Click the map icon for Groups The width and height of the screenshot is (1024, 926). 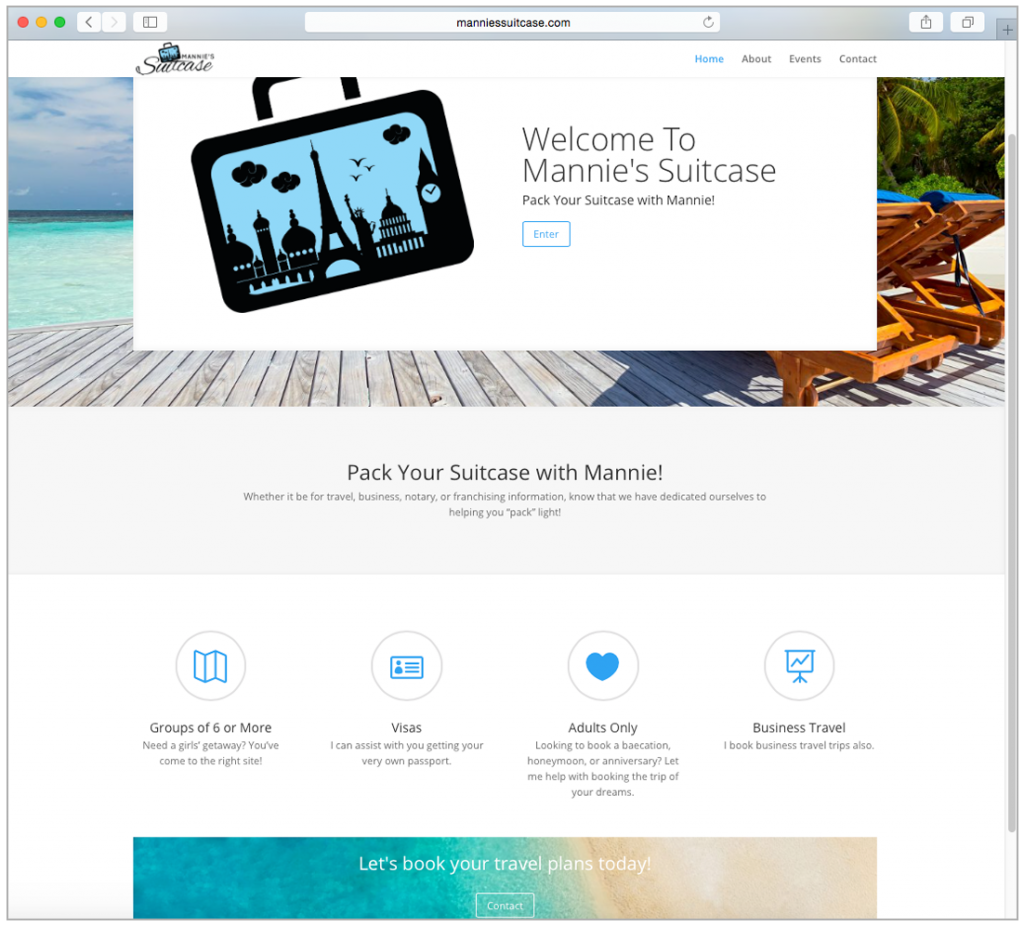(210, 666)
